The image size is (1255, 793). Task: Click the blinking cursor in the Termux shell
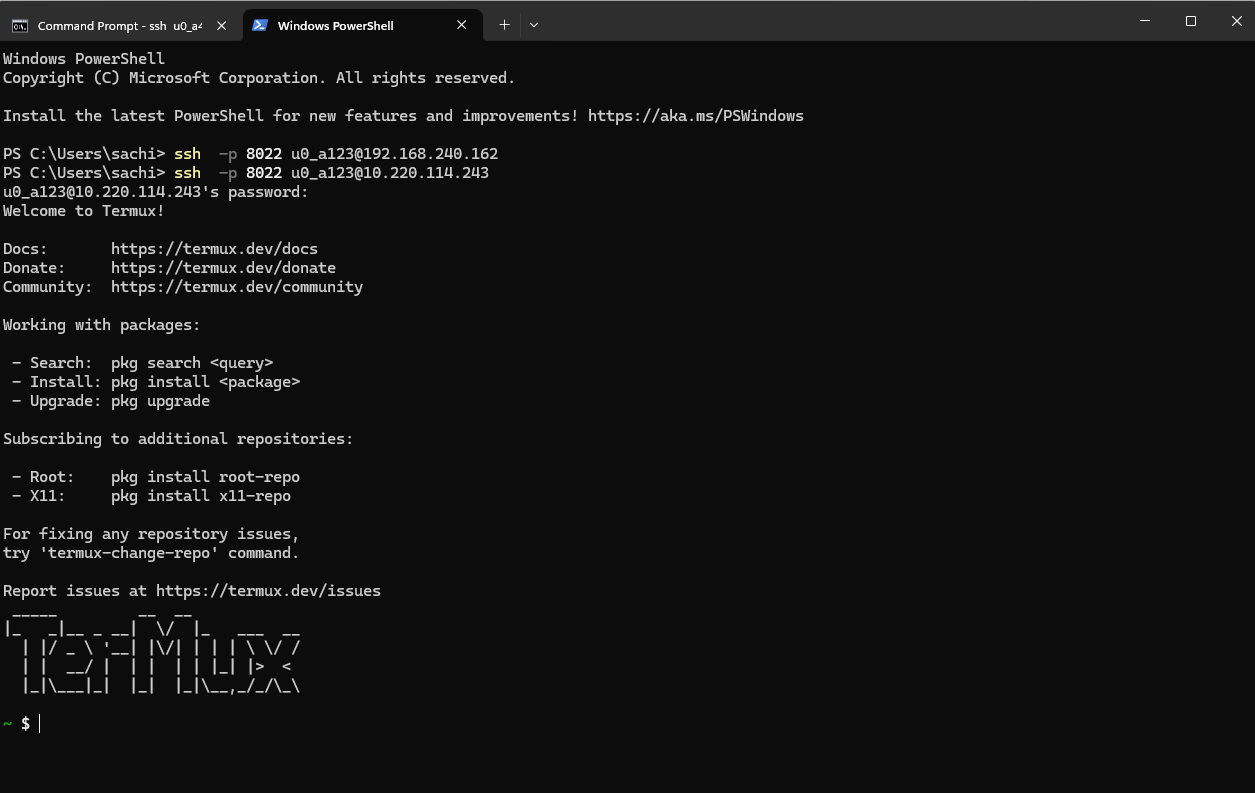[x=39, y=723]
